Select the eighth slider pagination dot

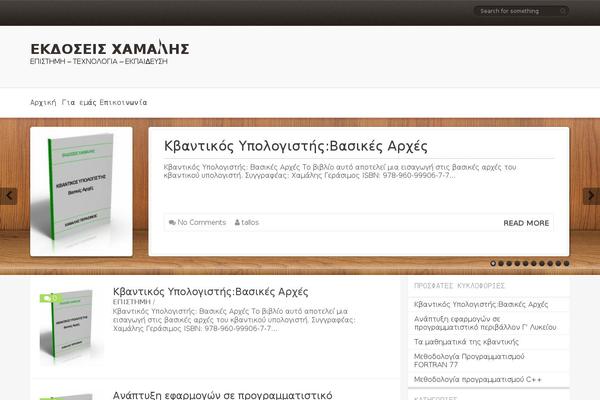(550, 263)
